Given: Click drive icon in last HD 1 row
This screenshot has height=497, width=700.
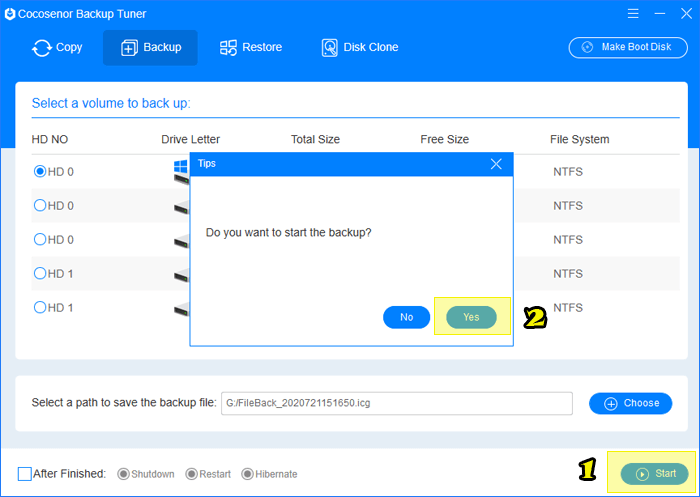Looking at the screenshot, I should tap(181, 309).
